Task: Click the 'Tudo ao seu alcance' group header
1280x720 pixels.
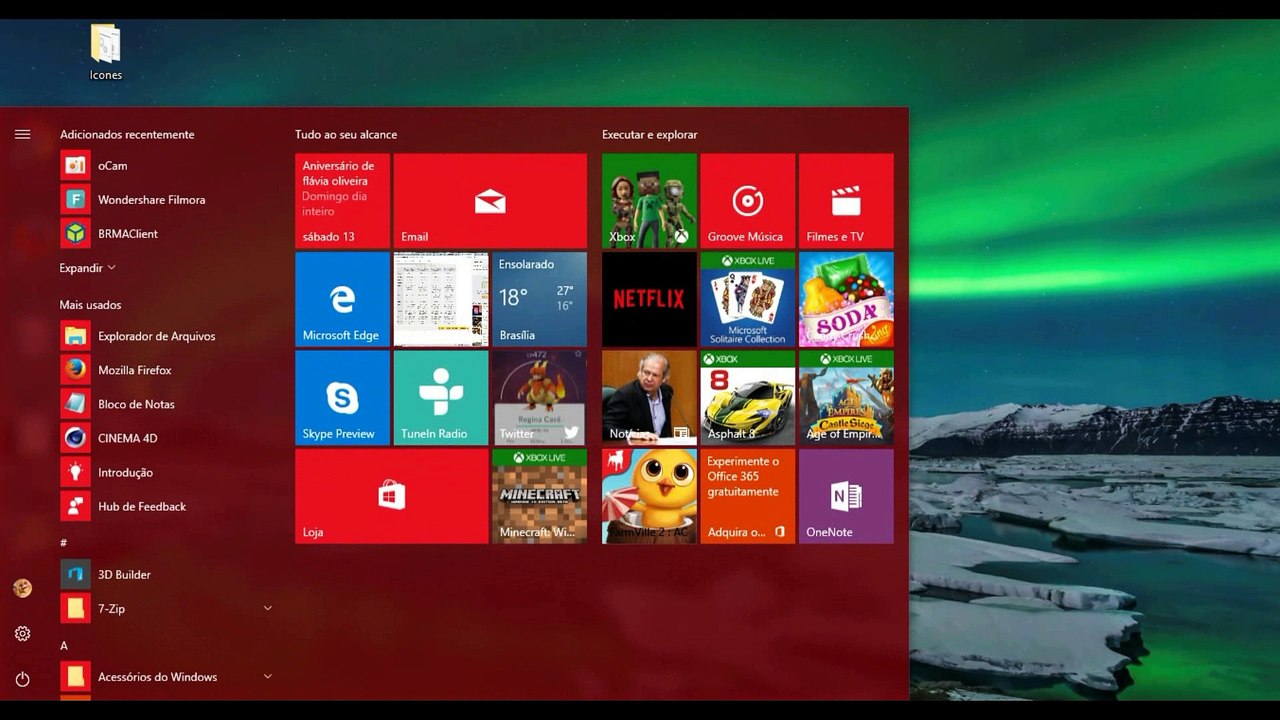Action: point(346,135)
